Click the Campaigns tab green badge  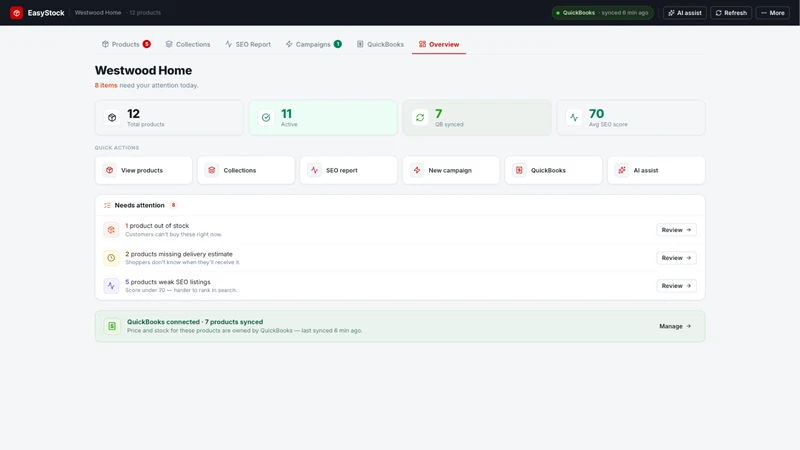338,44
